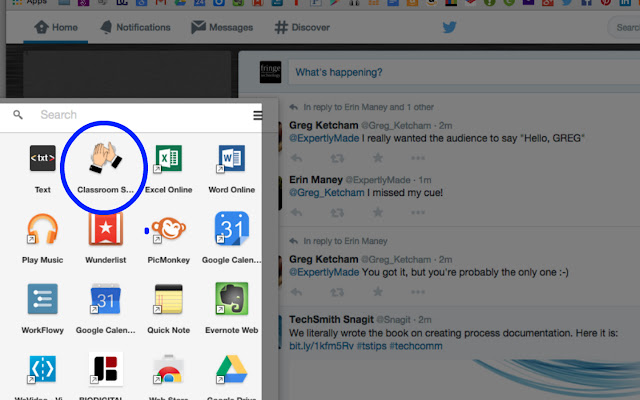
Task: Open the Quick Note app
Action: click(x=168, y=299)
